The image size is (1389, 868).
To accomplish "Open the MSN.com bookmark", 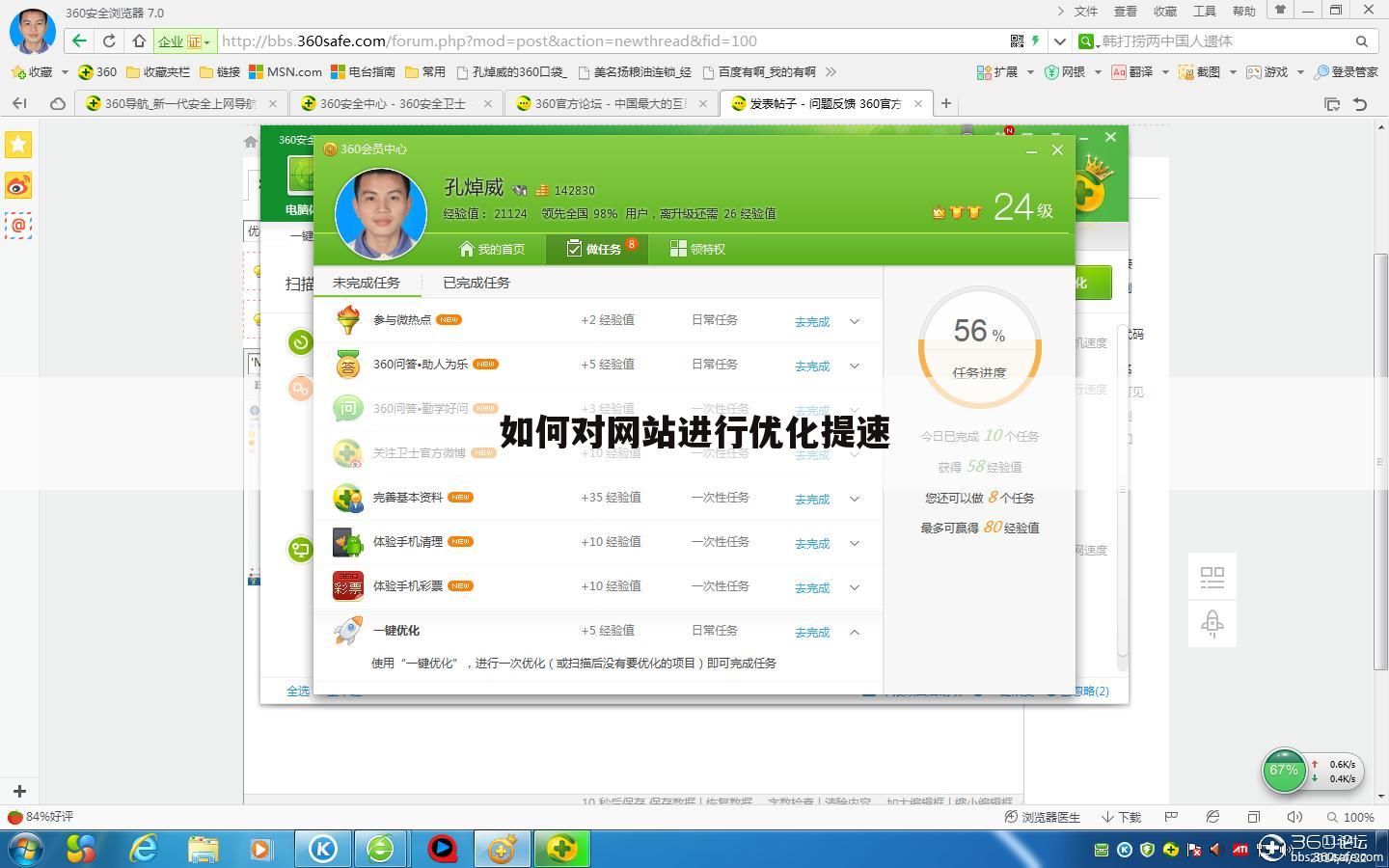I will click(x=286, y=71).
